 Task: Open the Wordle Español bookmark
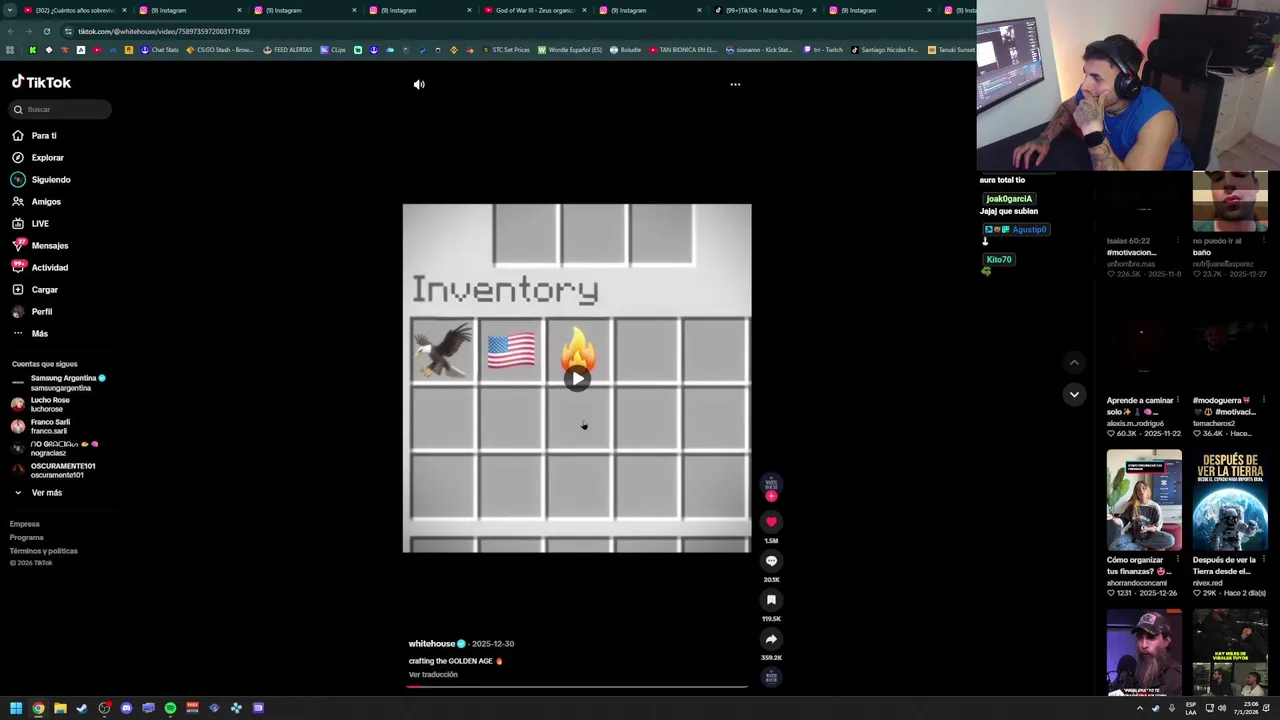[570, 50]
